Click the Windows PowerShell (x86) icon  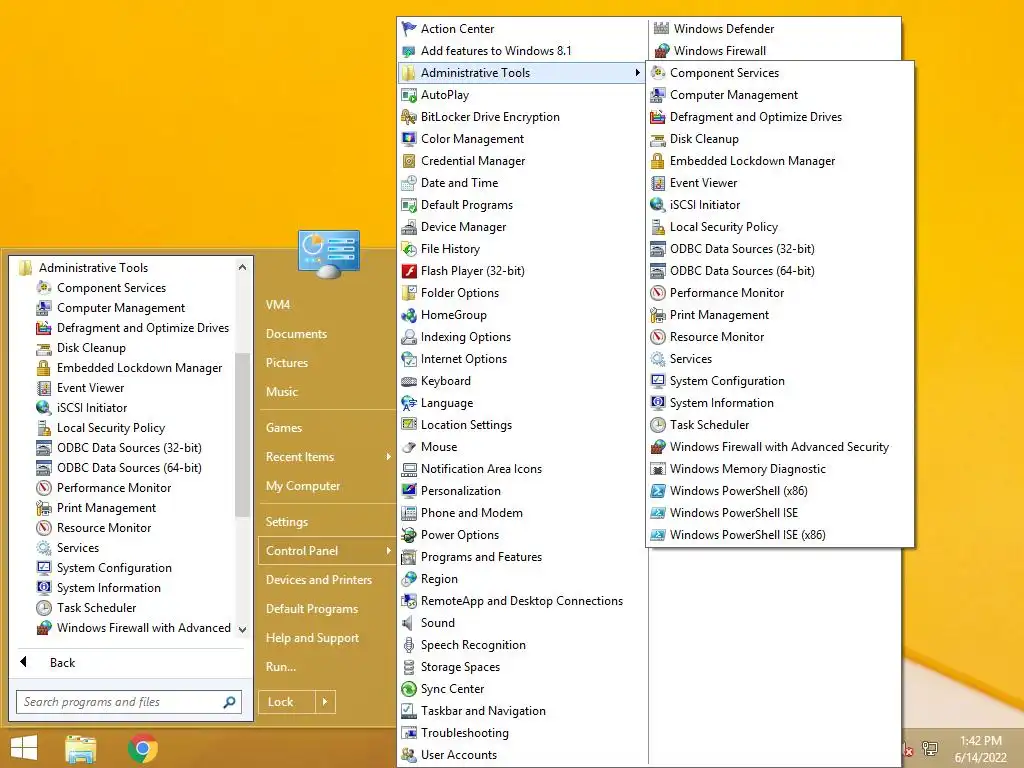[x=658, y=491]
